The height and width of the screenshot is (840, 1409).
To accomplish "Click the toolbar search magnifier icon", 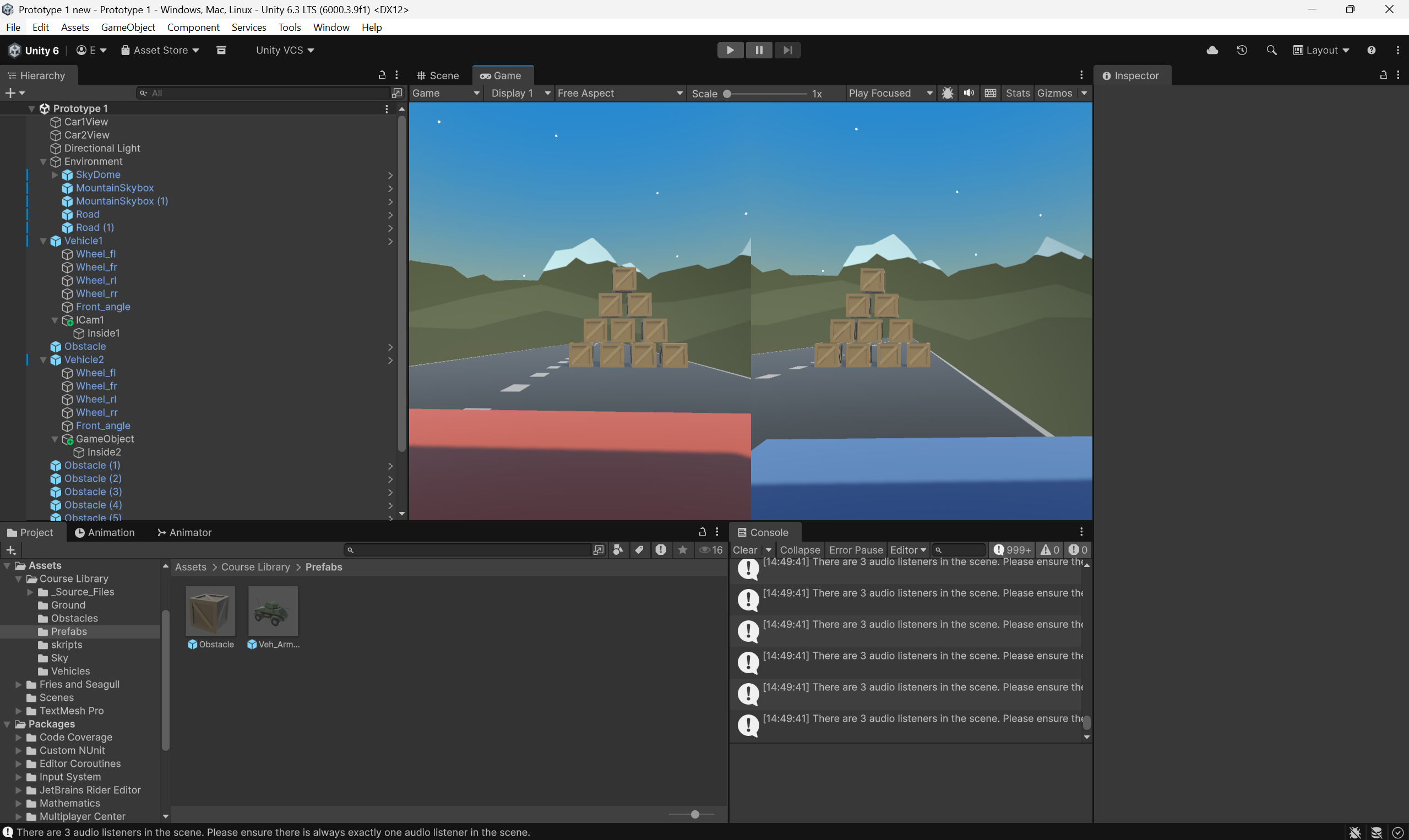I will (1271, 51).
